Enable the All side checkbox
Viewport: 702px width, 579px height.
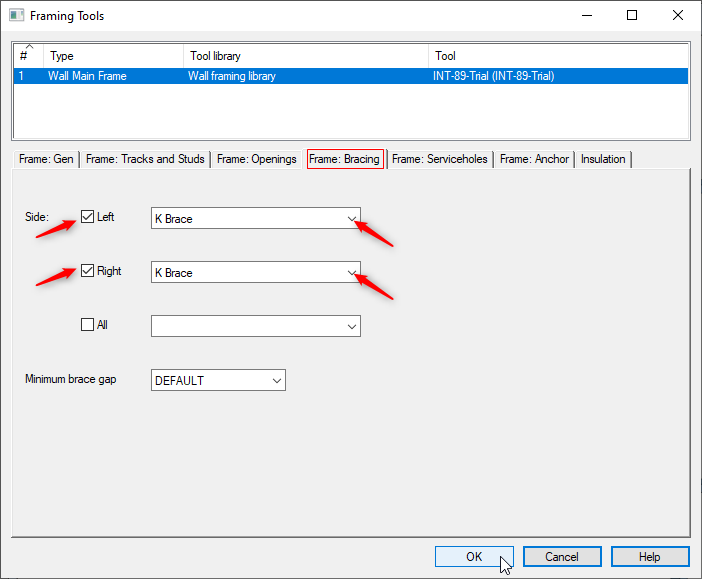pos(88,325)
